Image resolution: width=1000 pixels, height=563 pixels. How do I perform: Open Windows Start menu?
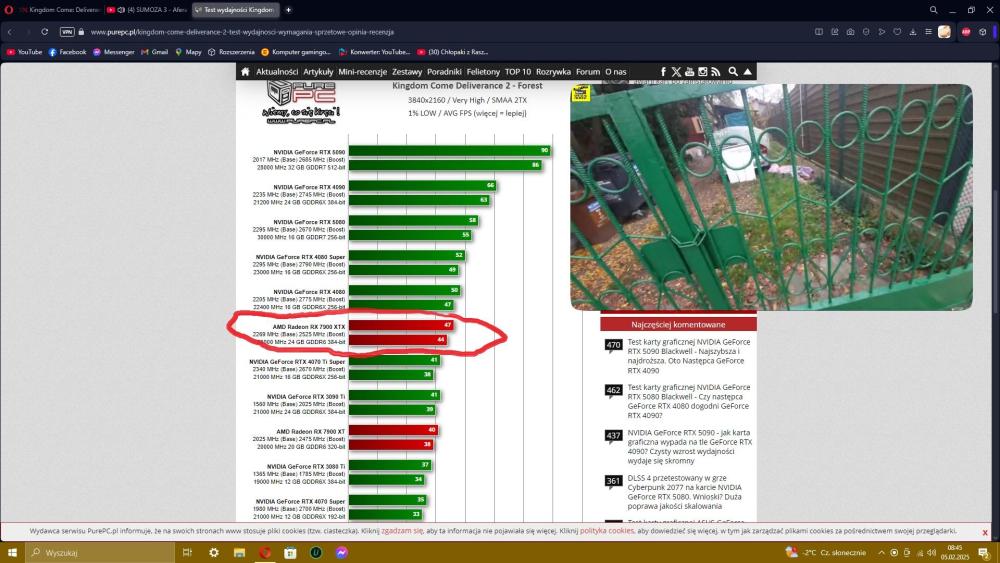[x=11, y=552]
